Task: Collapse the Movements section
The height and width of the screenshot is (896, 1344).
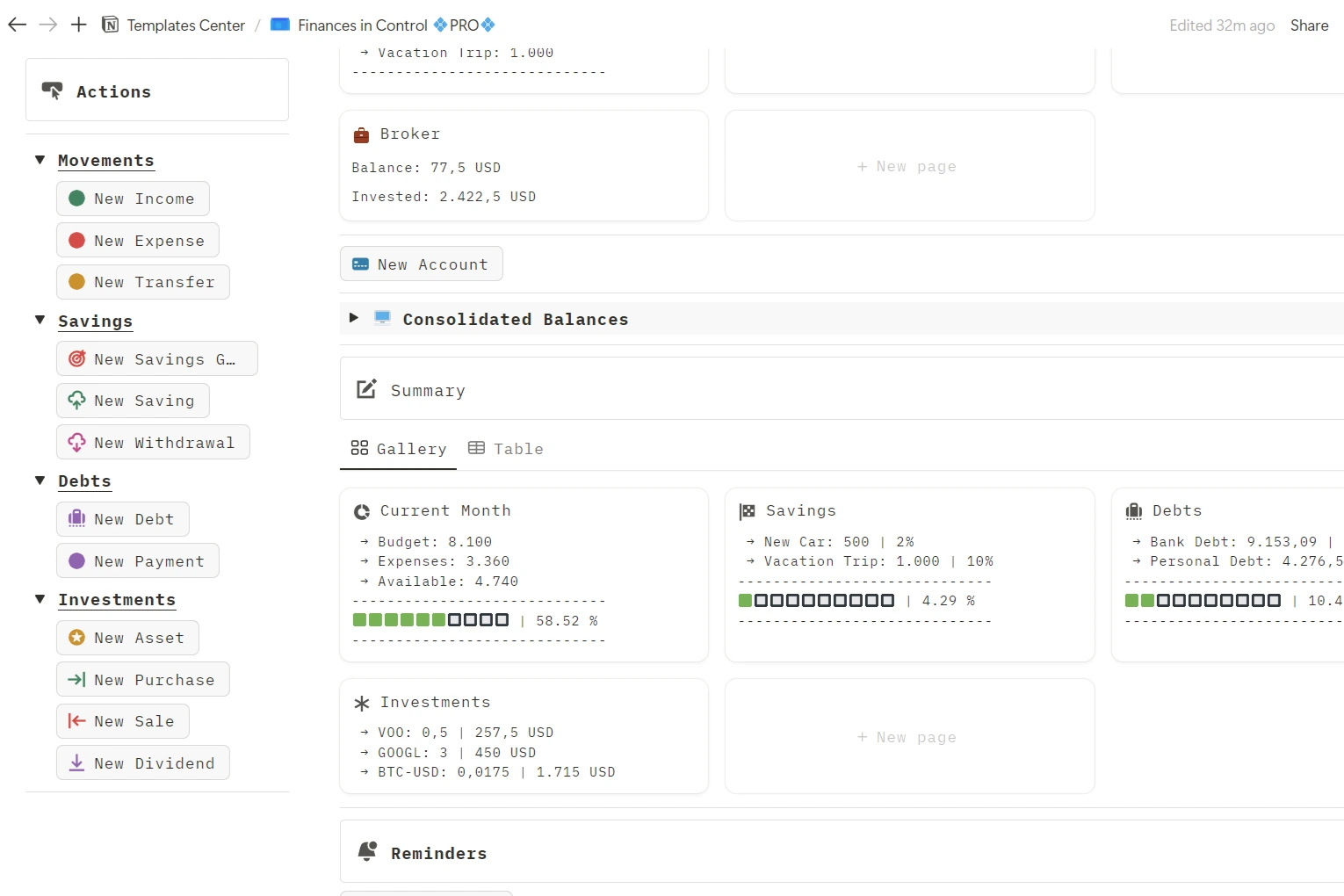Action: click(40, 160)
